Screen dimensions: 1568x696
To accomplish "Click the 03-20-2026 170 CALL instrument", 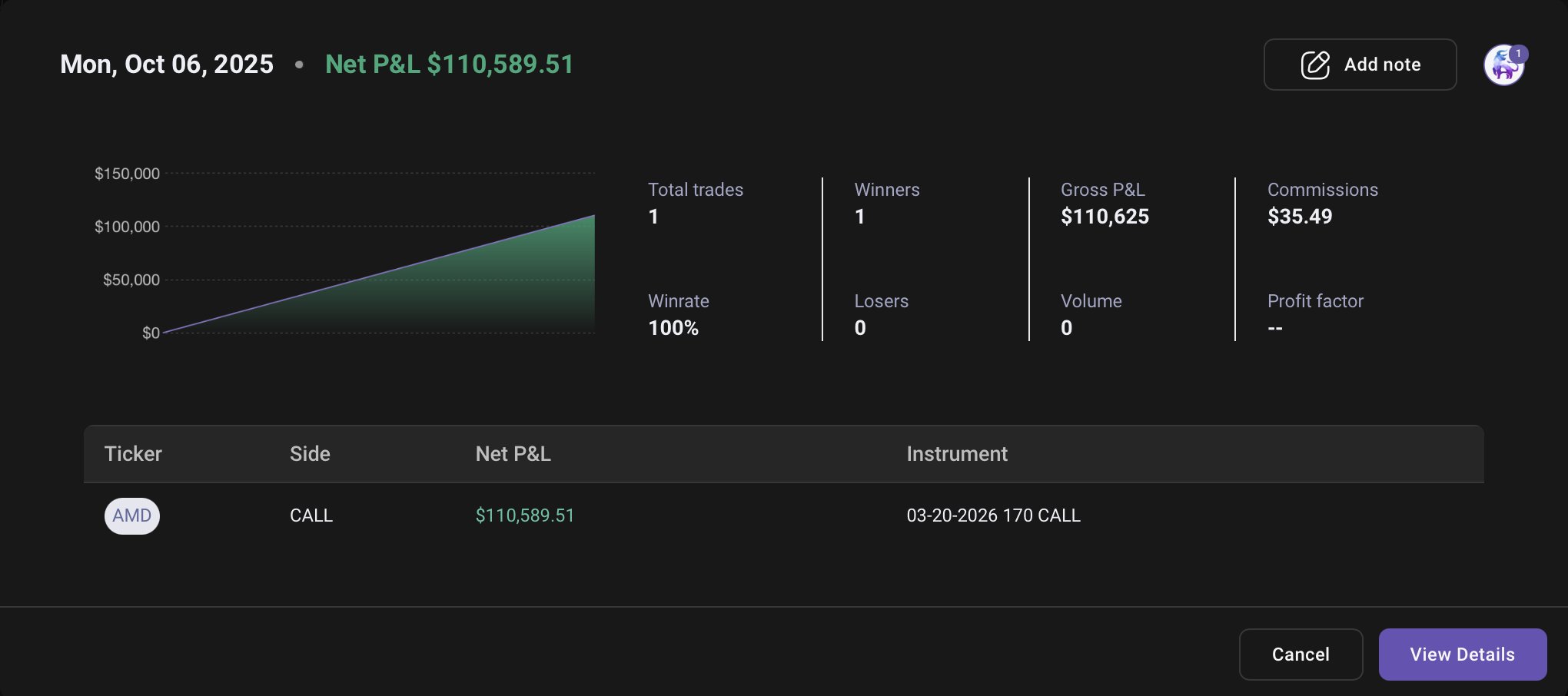I will 993,515.
